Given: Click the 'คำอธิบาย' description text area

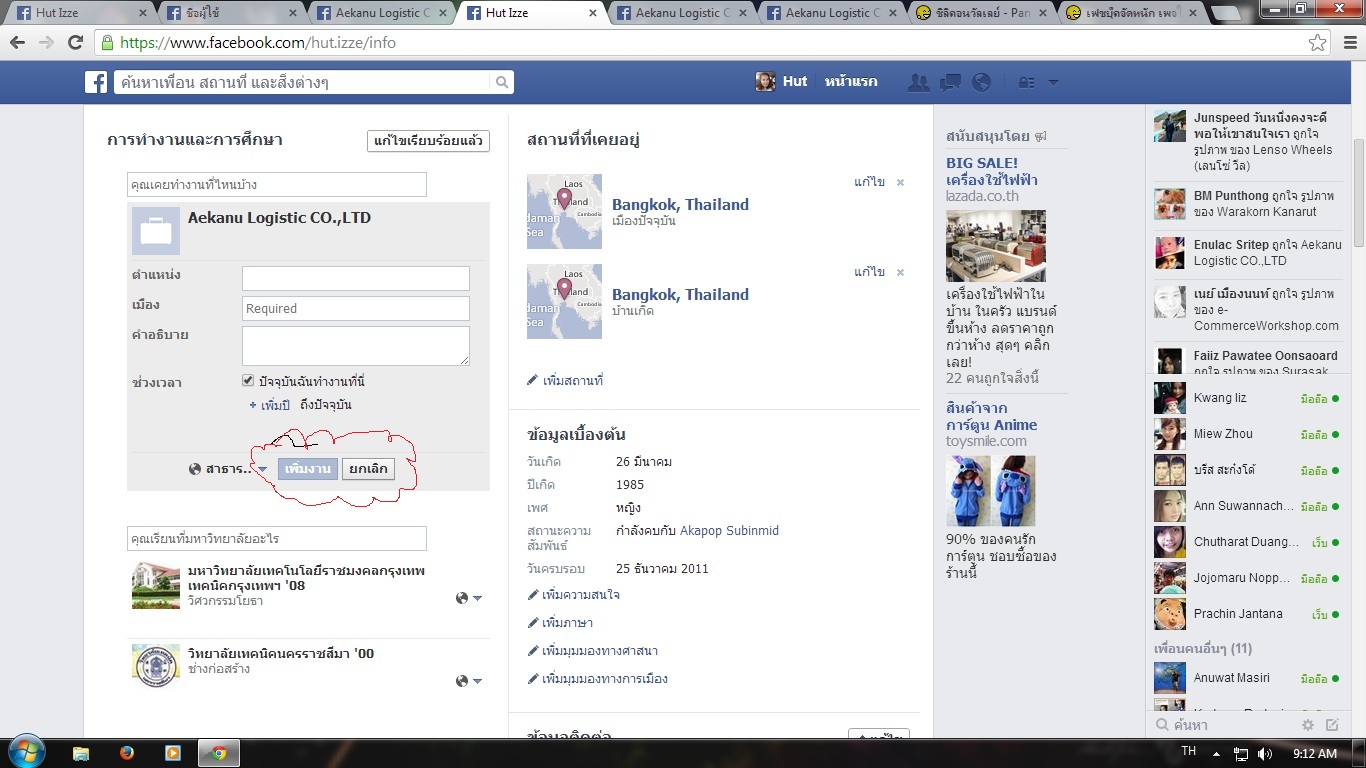Looking at the screenshot, I should click(356, 346).
